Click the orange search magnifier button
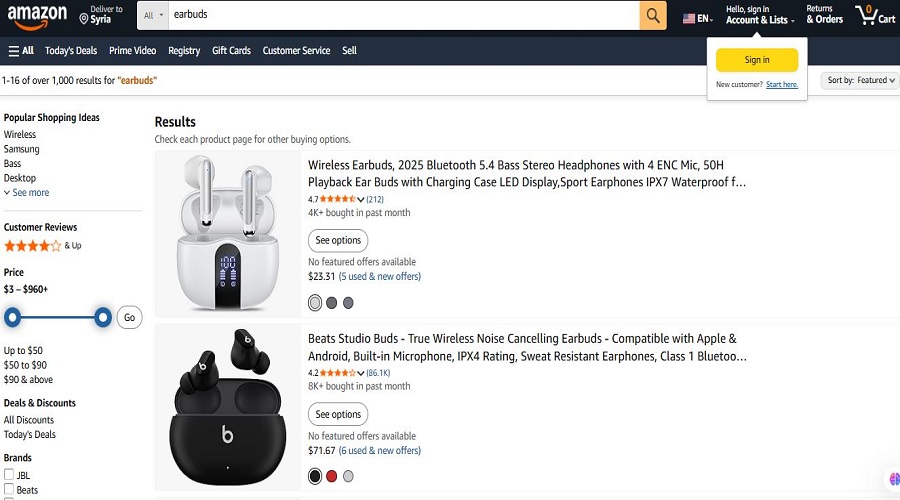900x500 pixels. [x=653, y=15]
